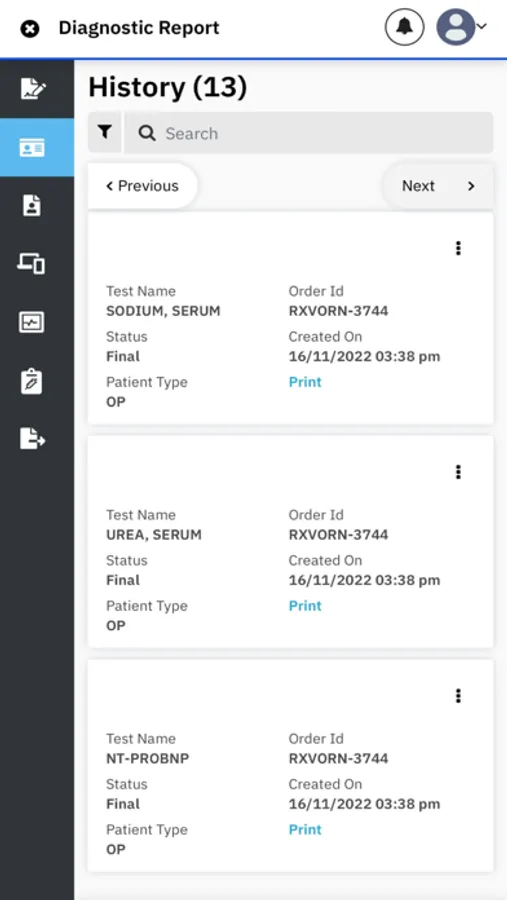Open the filter funnel button
The image size is (507, 900).
coord(105,133)
